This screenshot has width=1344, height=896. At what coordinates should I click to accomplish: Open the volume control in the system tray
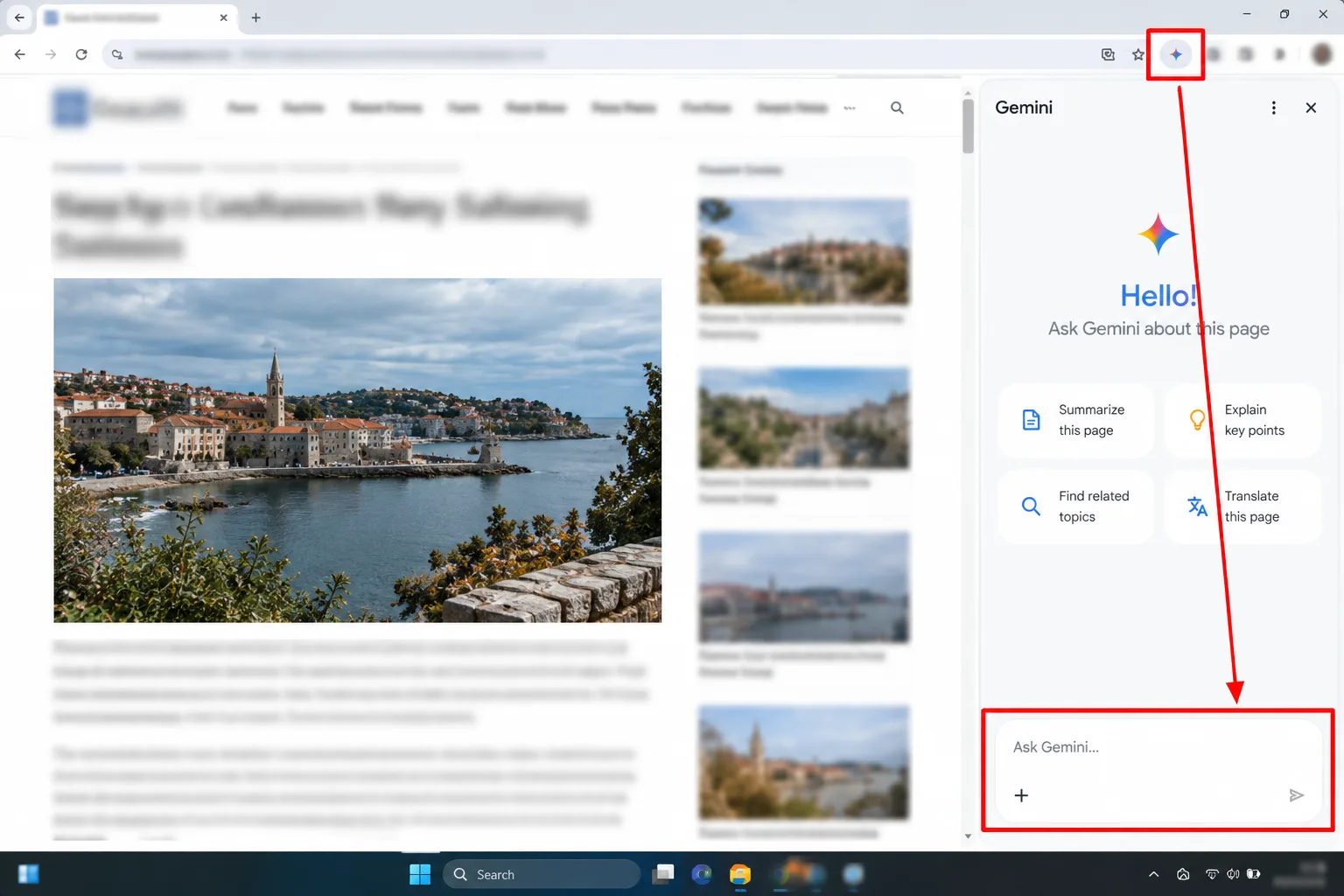click(1233, 874)
